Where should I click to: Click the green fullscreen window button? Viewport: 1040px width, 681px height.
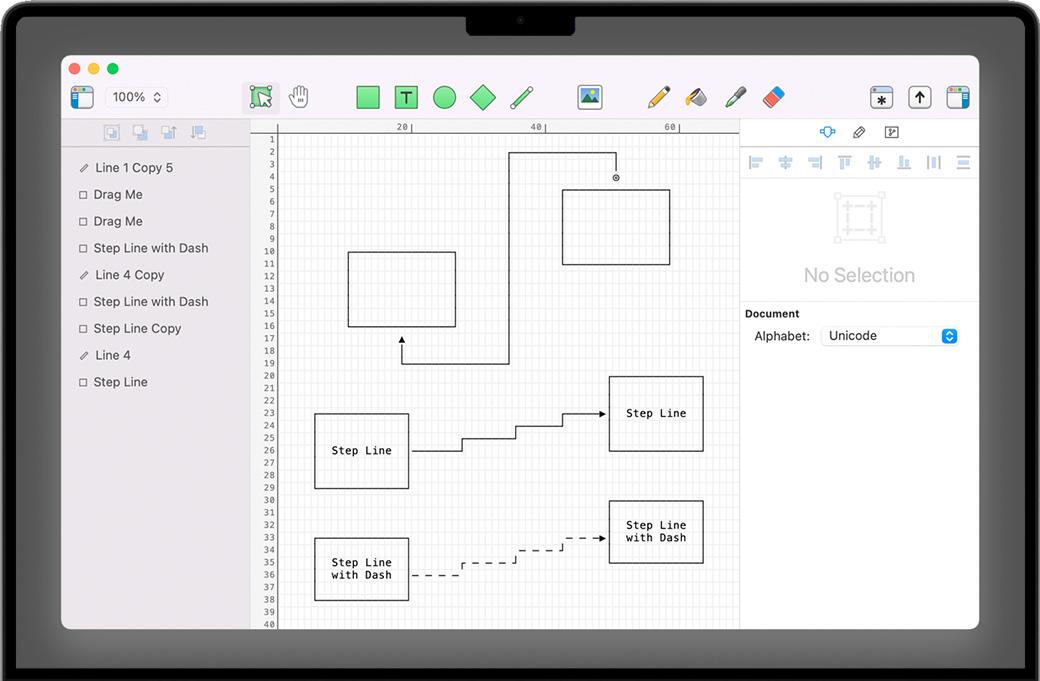pyautogui.click(x=113, y=68)
